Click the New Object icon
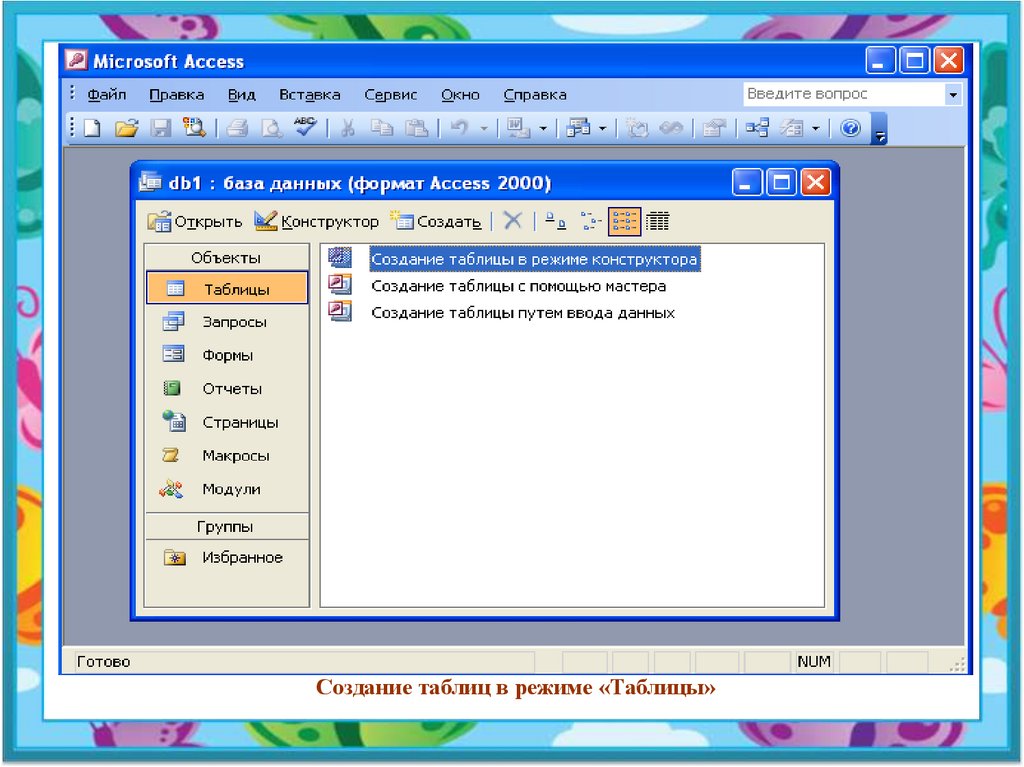Viewport: 1024px width, 767px height. coord(792,127)
